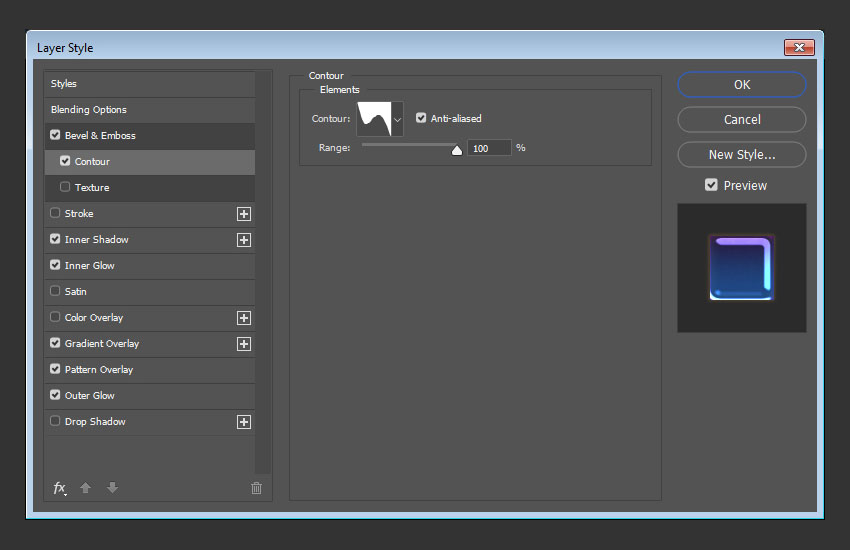The image size is (850, 550).
Task: Click the Range value field showing 100
Action: [x=489, y=148]
